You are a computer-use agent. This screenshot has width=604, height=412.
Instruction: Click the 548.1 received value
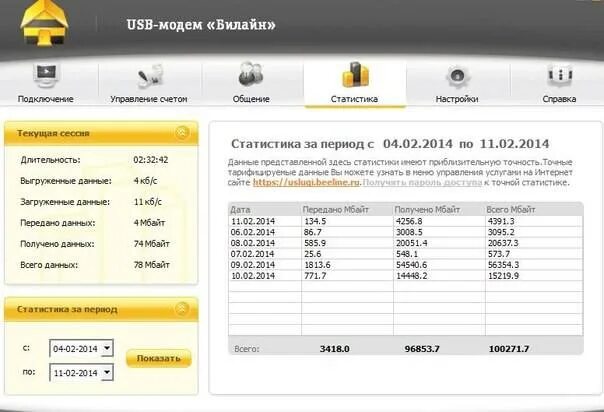click(407, 254)
